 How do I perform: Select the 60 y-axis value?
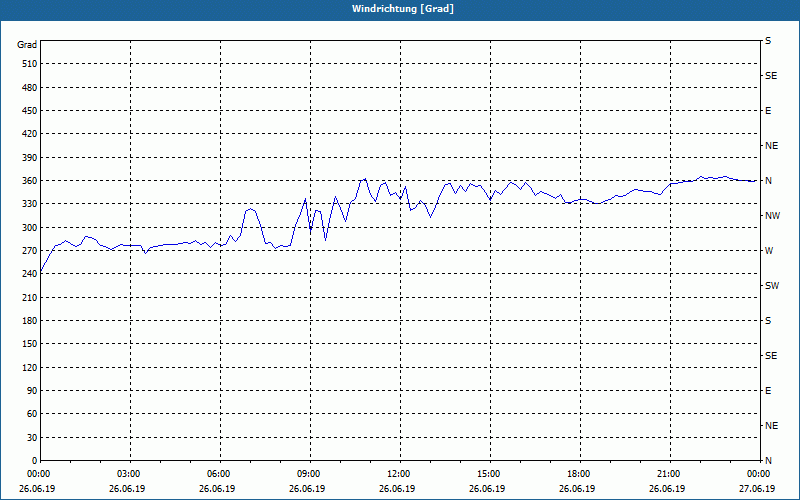pyautogui.click(x=32, y=414)
